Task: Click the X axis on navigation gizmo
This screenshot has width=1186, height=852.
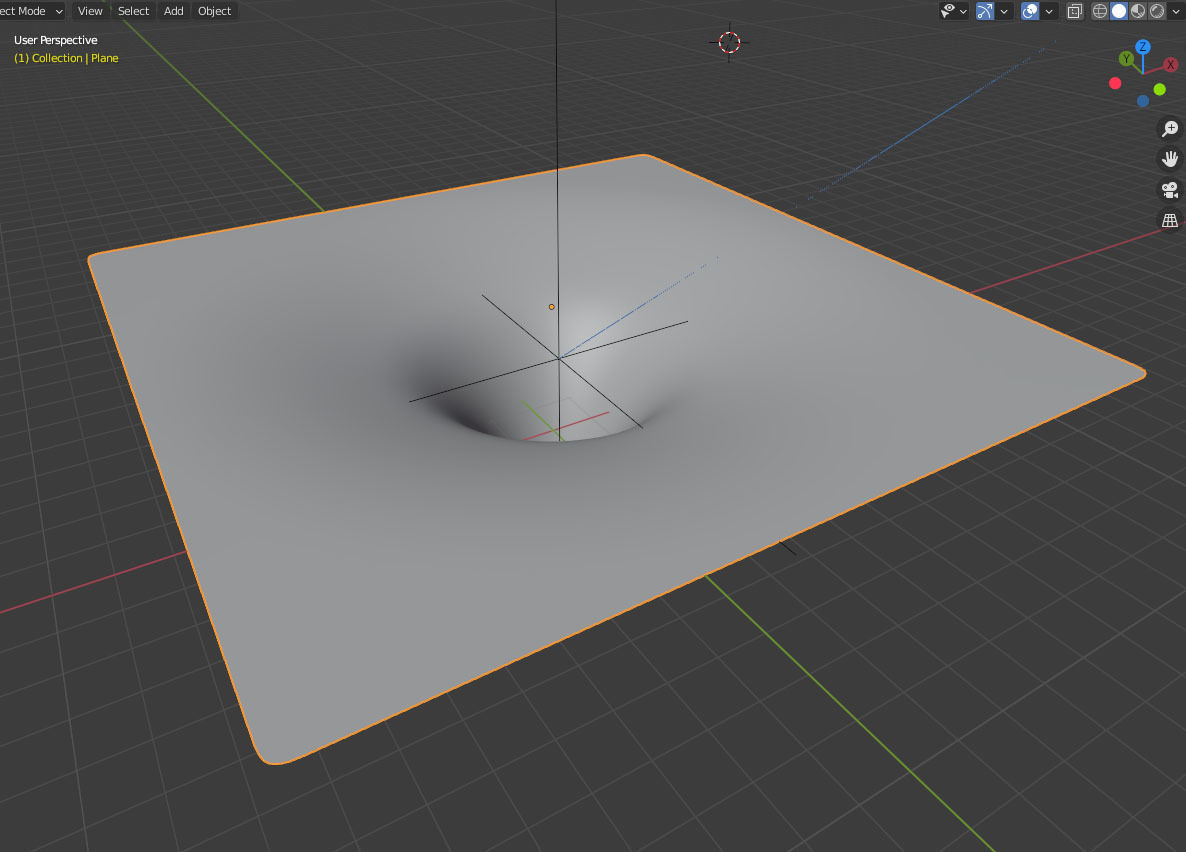Action: click(x=1171, y=64)
